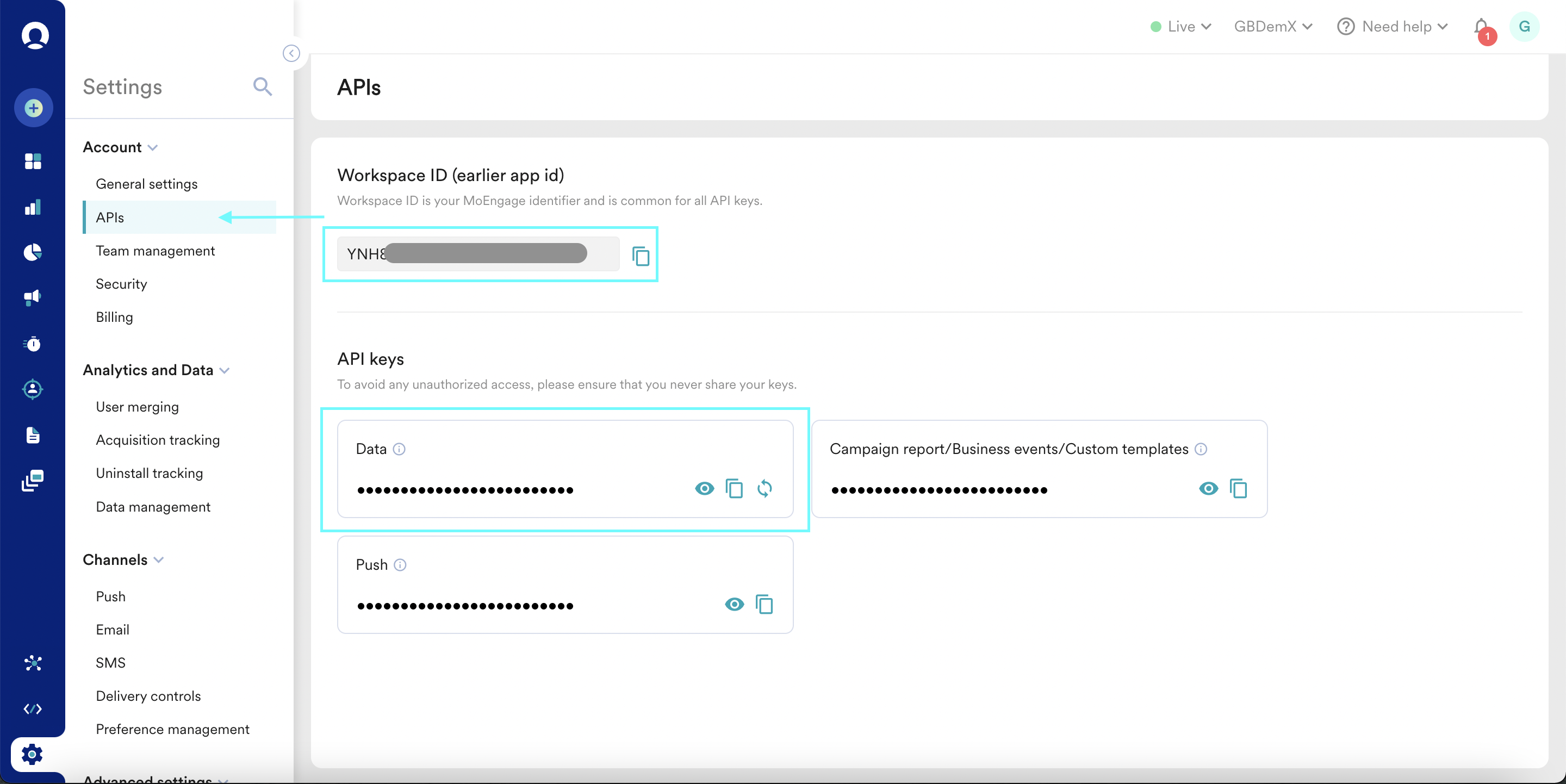Expand the GBDemX workspace dropdown

pyautogui.click(x=1272, y=27)
